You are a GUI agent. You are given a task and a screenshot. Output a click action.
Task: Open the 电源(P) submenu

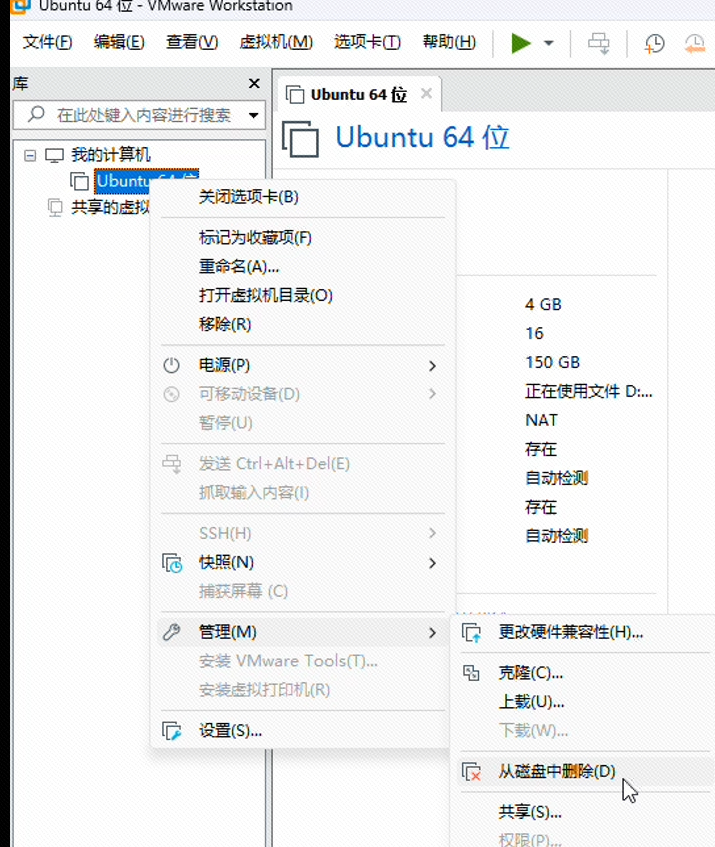pos(302,365)
